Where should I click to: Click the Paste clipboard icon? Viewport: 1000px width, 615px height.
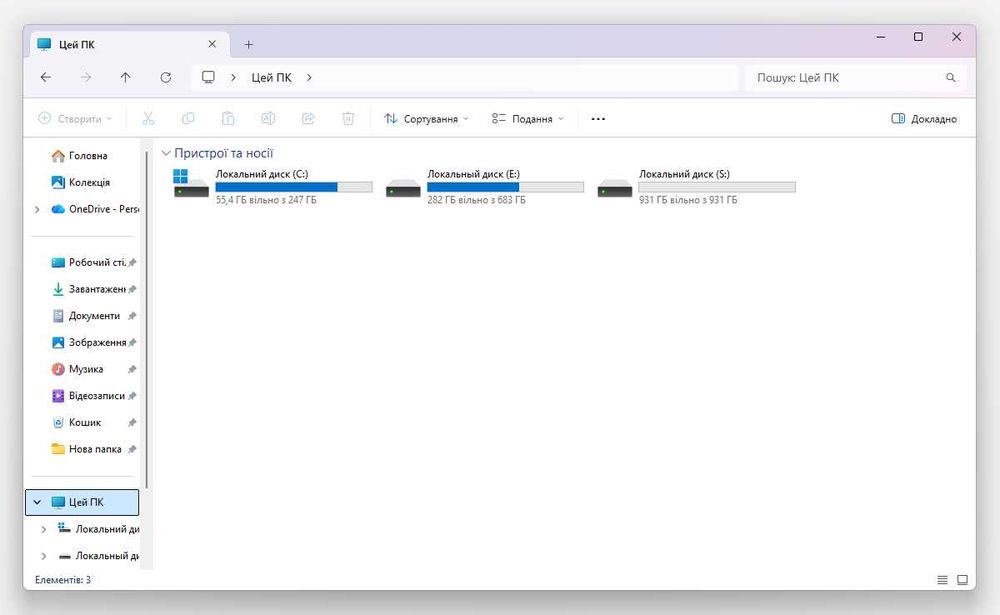pos(228,119)
